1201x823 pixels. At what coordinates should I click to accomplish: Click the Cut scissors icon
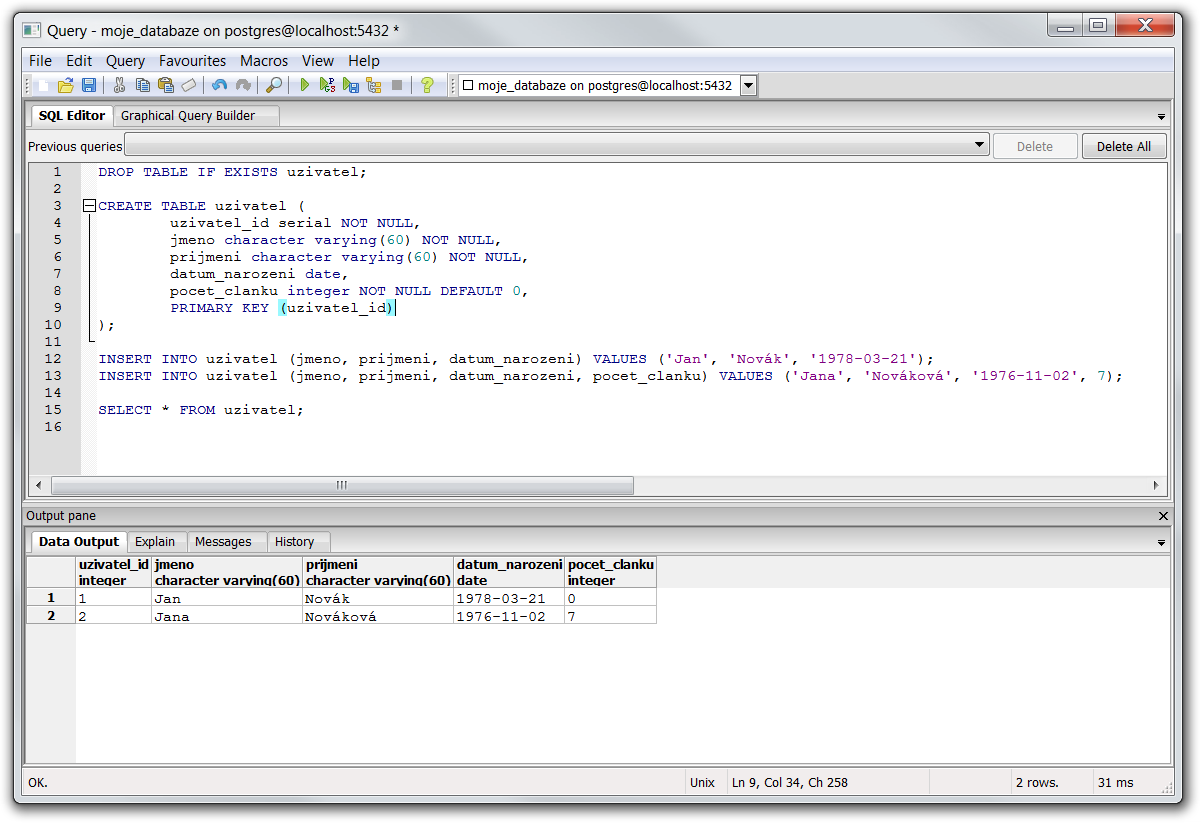click(119, 86)
